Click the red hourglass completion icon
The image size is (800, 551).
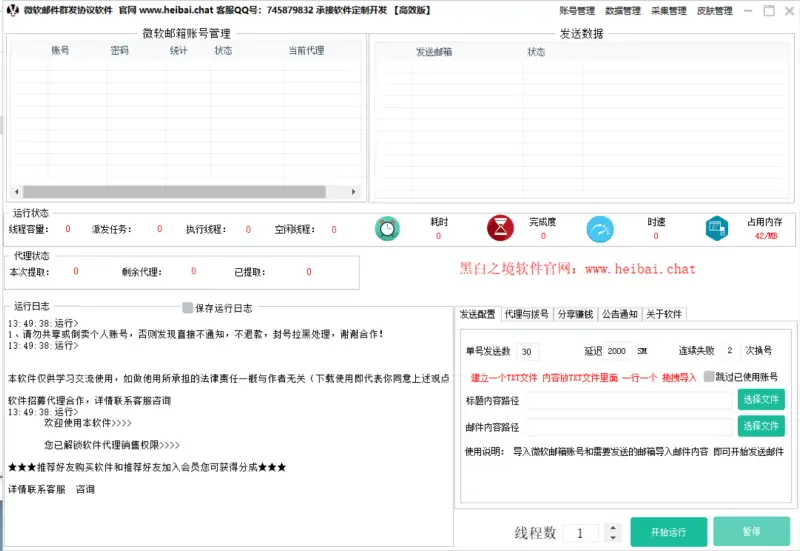coord(500,229)
